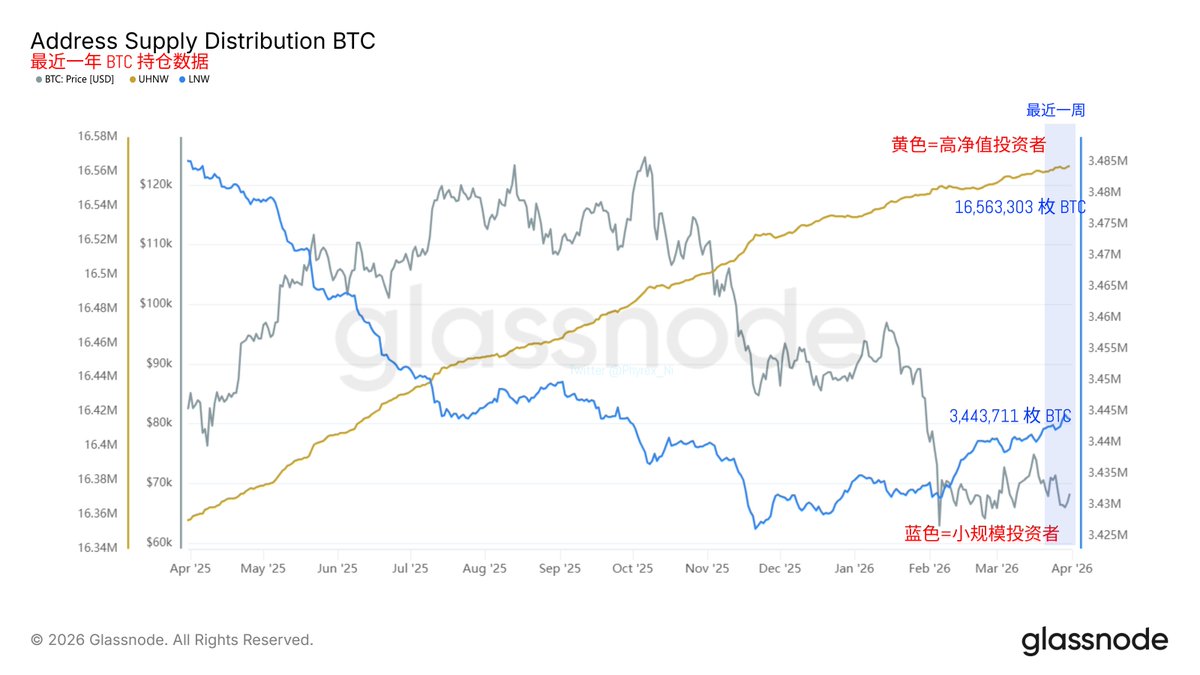This screenshot has width=1200, height=675.
Task: Click the chart title Address Supply Distribution BTC
Action: tap(203, 41)
